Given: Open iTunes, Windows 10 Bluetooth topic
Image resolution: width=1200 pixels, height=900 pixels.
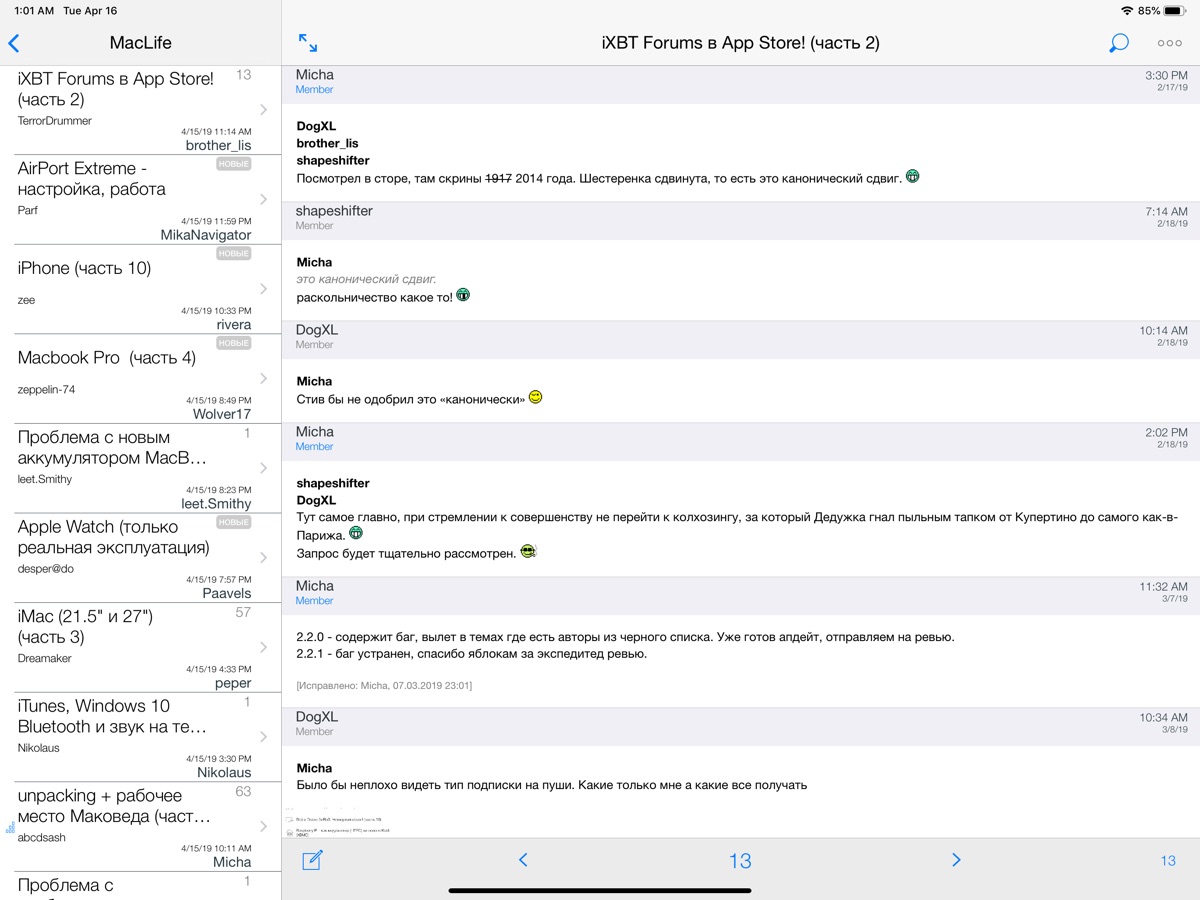Looking at the screenshot, I should tap(112, 716).
